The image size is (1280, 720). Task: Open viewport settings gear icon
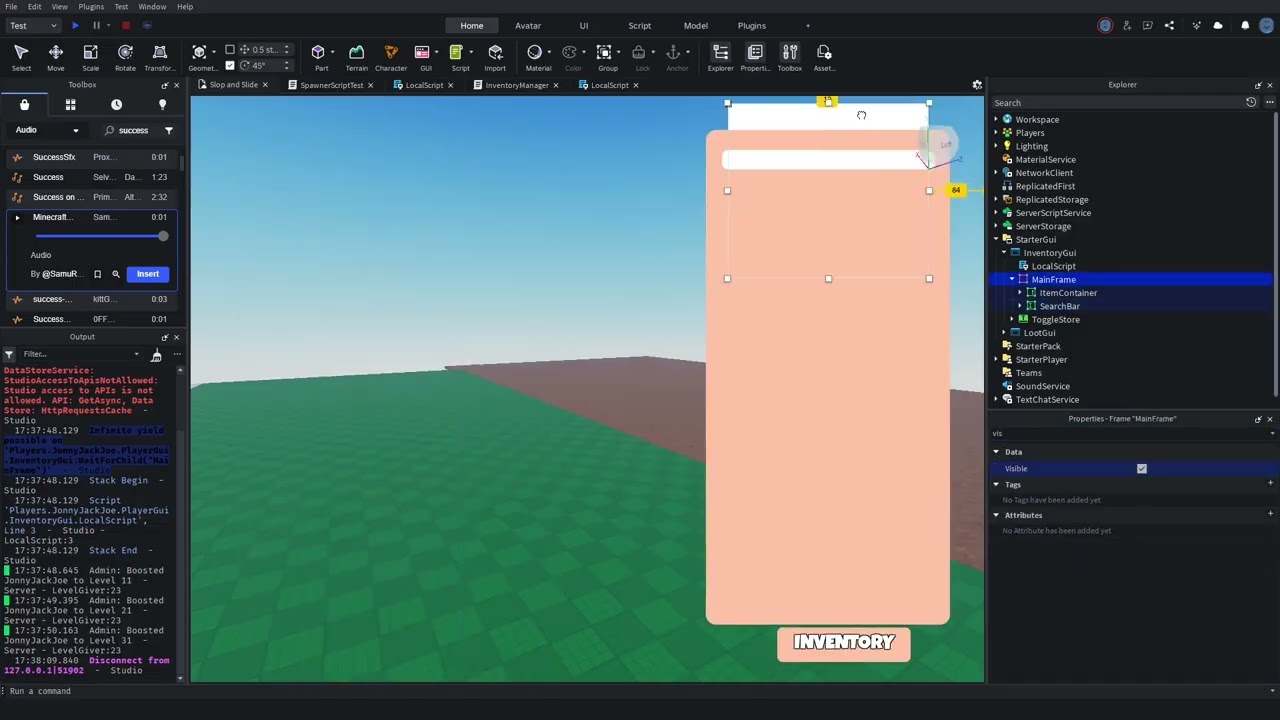[x=977, y=85]
